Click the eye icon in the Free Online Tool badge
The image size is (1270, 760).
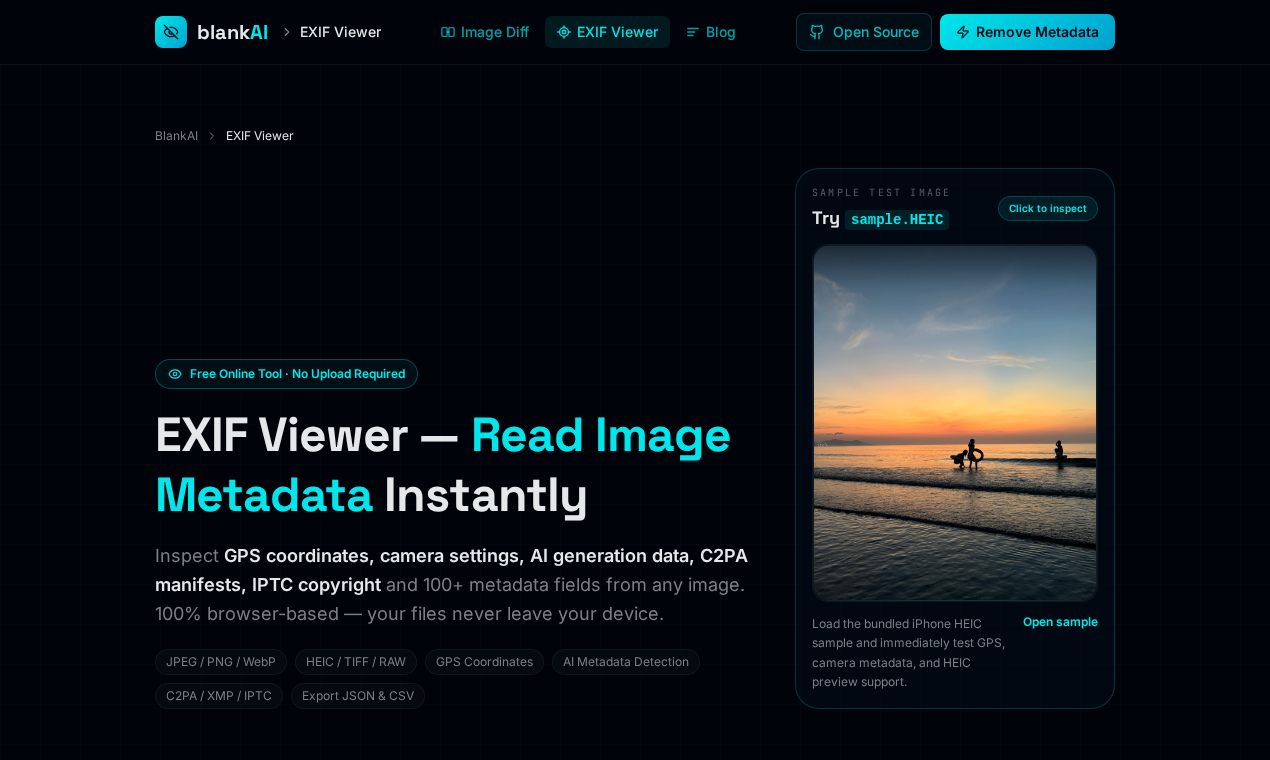click(173, 373)
